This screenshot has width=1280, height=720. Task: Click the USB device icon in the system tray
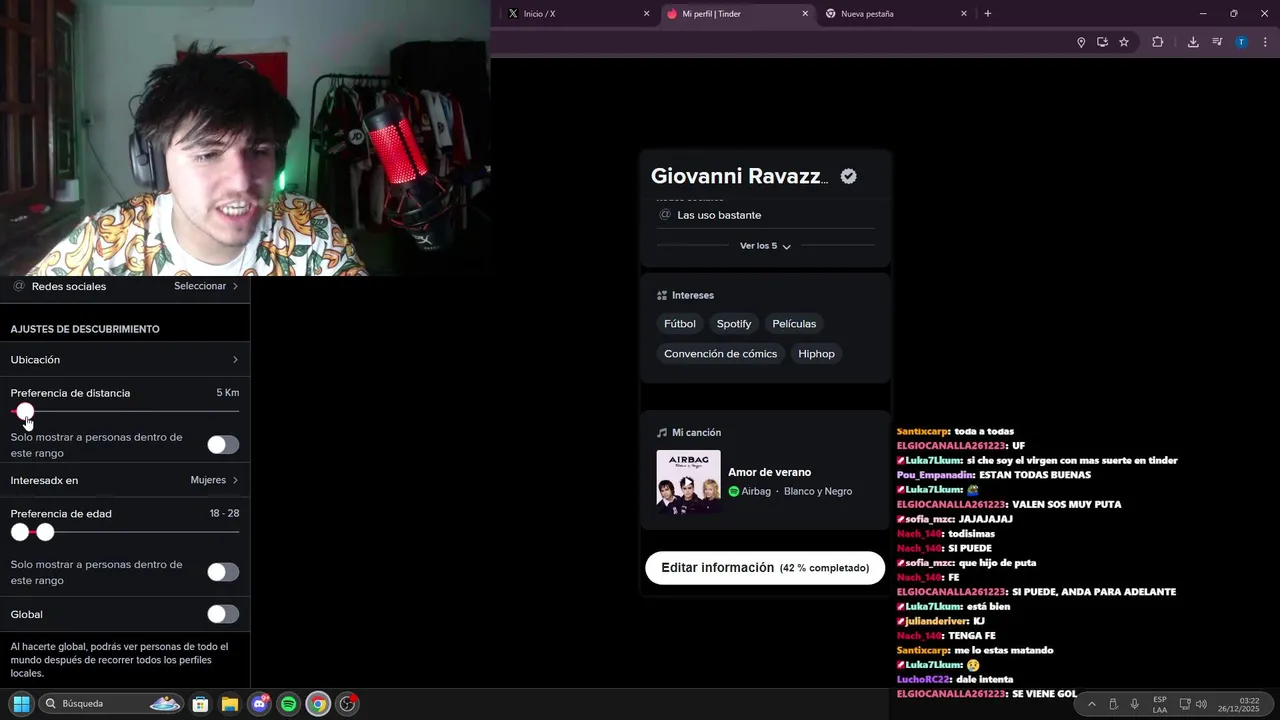(x=1113, y=704)
